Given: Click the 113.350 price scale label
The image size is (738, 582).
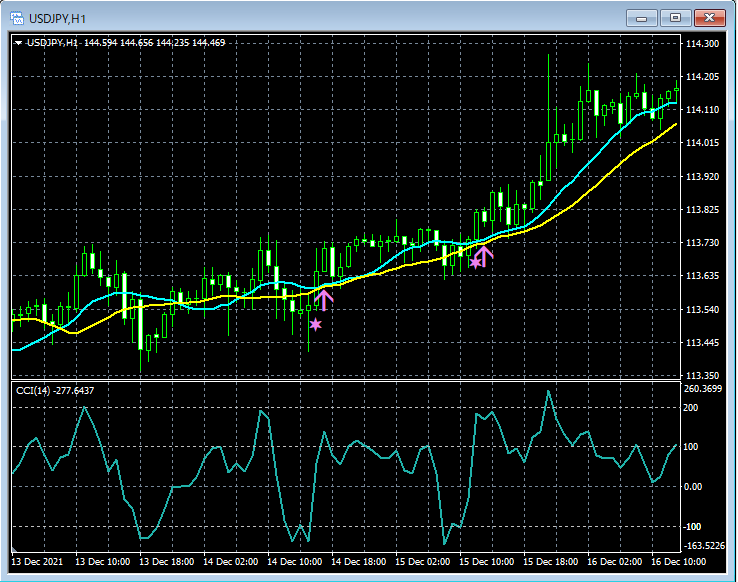Looking at the screenshot, I should (703, 375).
